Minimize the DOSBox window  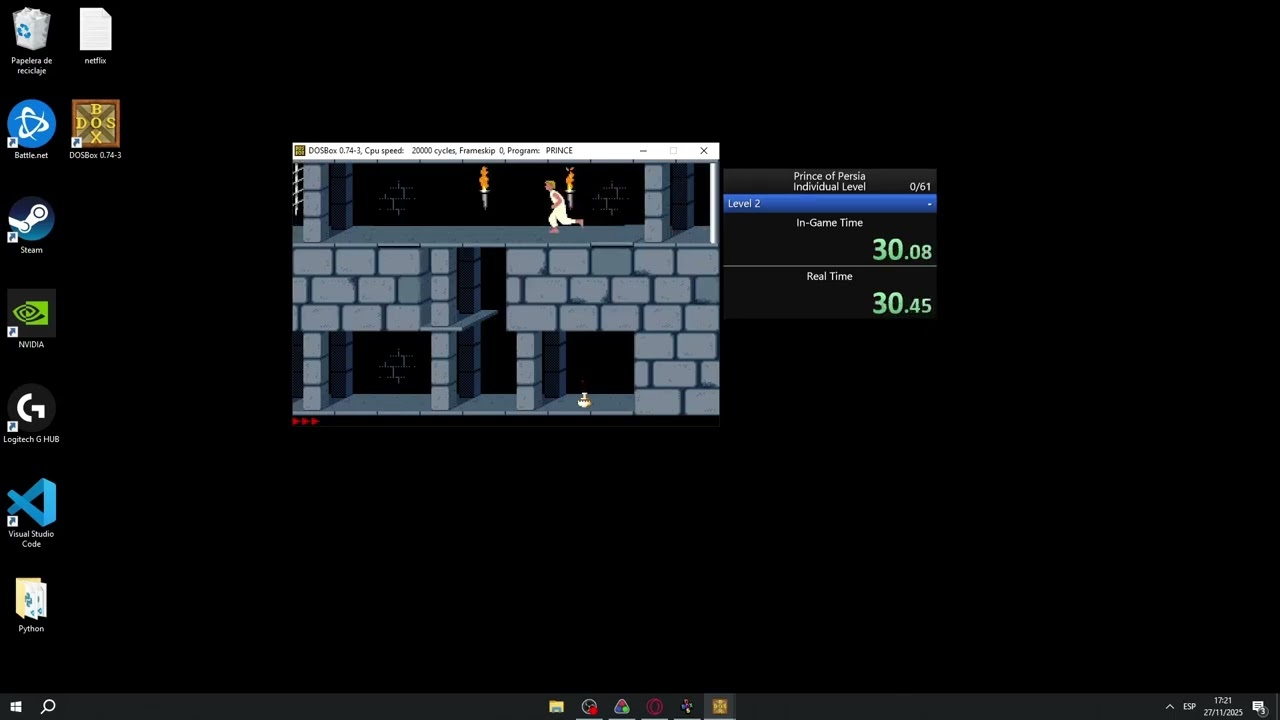(643, 151)
